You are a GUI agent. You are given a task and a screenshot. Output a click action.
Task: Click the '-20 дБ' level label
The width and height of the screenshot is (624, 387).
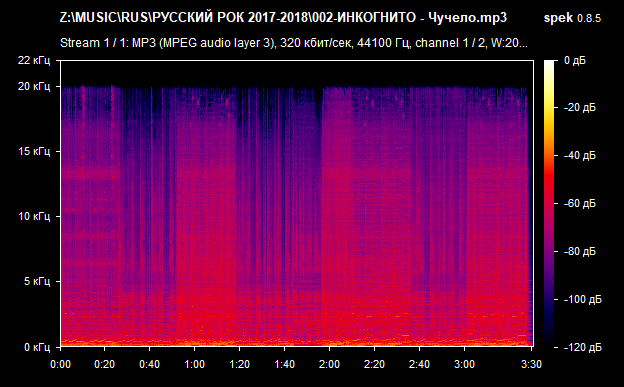click(x=580, y=108)
